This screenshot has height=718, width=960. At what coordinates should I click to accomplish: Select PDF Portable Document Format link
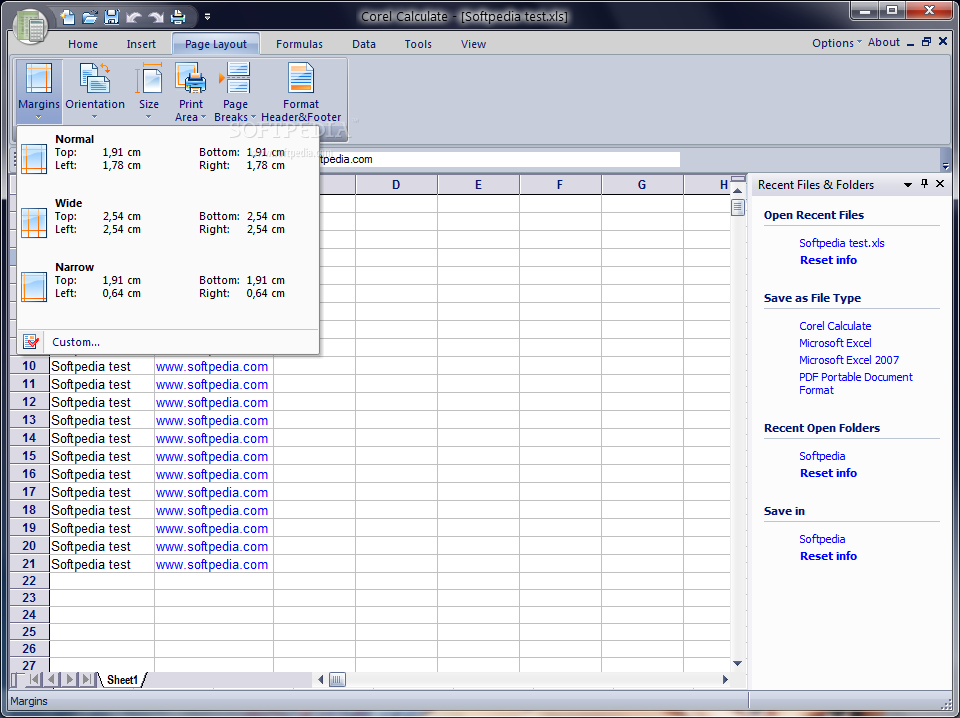855,384
